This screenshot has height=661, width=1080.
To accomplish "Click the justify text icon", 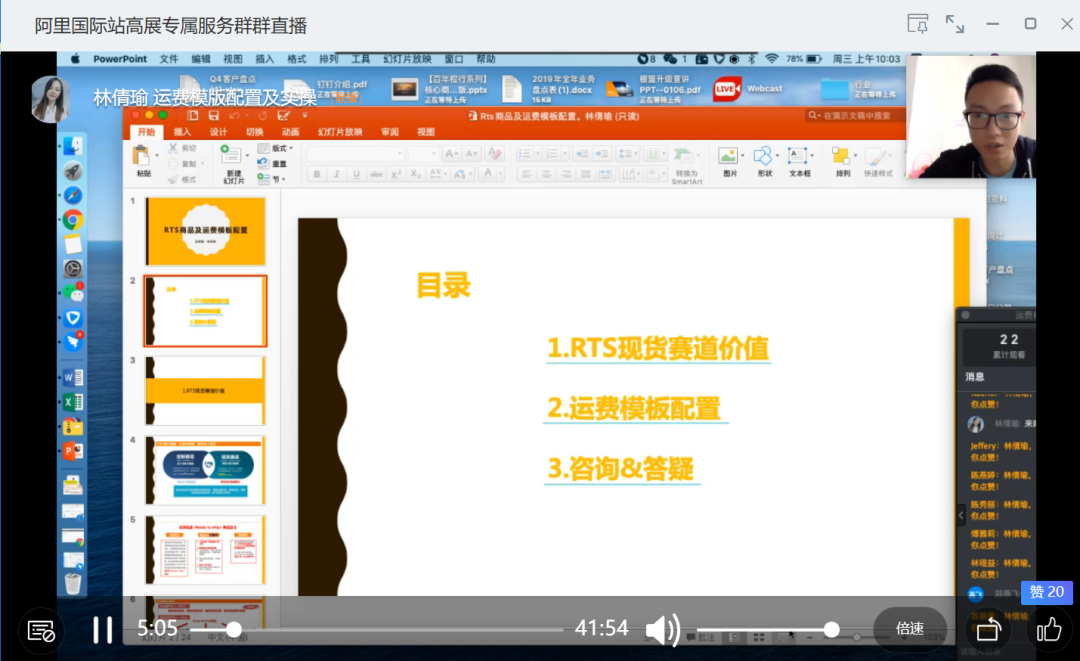I will pyautogui.click(x=585, y=174).
